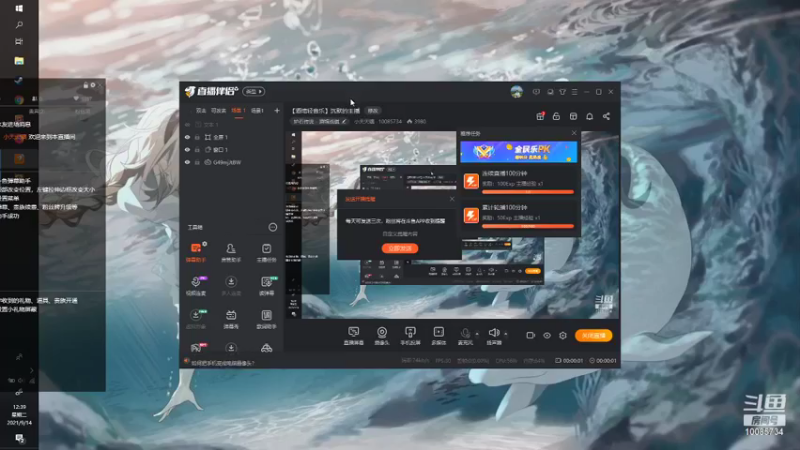This screenshot has width=800, height=450.
Task: Click the modify button beside the stream title
Action: [x=373, y=111]
